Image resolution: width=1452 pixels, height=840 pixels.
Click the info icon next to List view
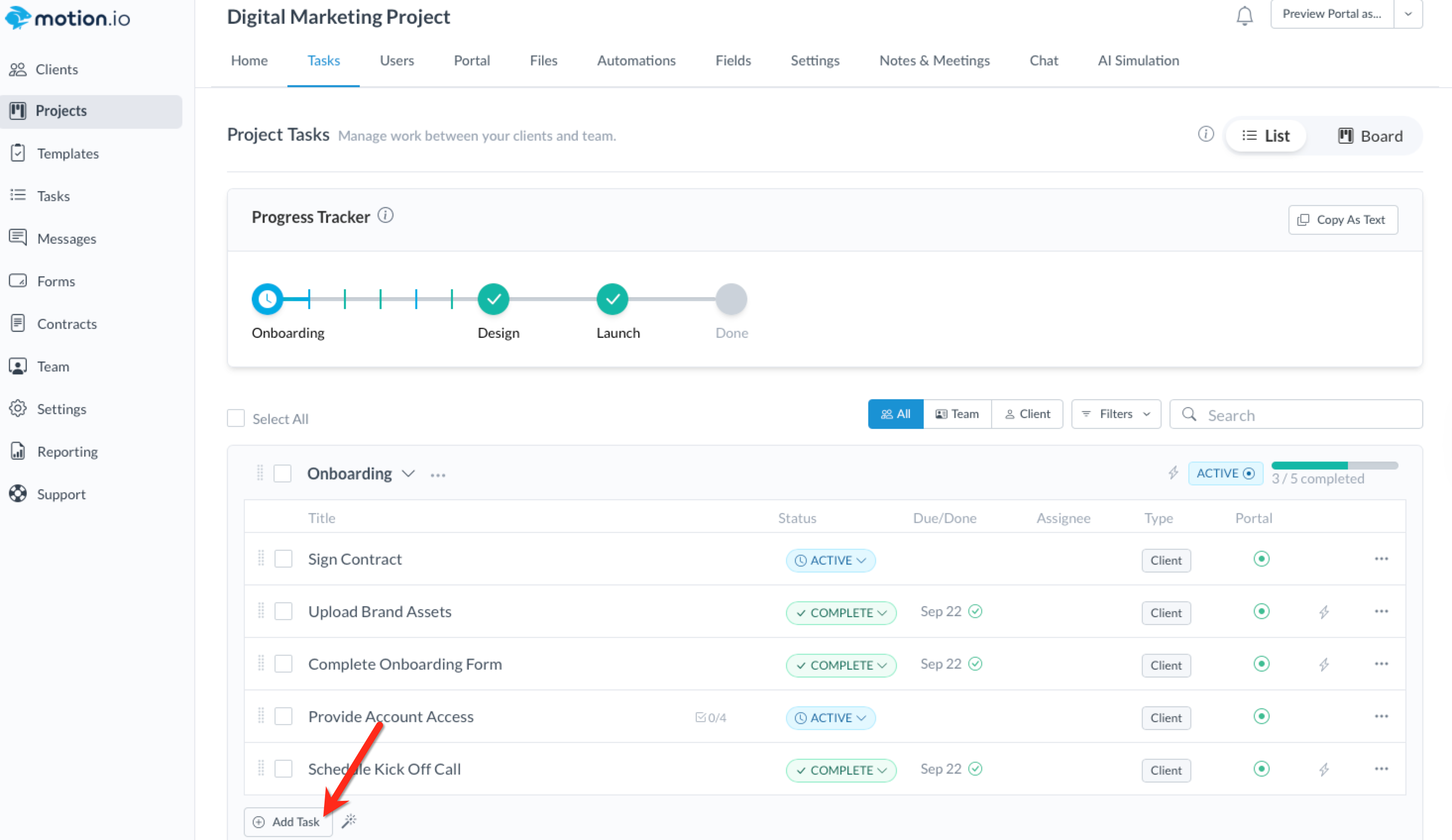pos(1205,134)
